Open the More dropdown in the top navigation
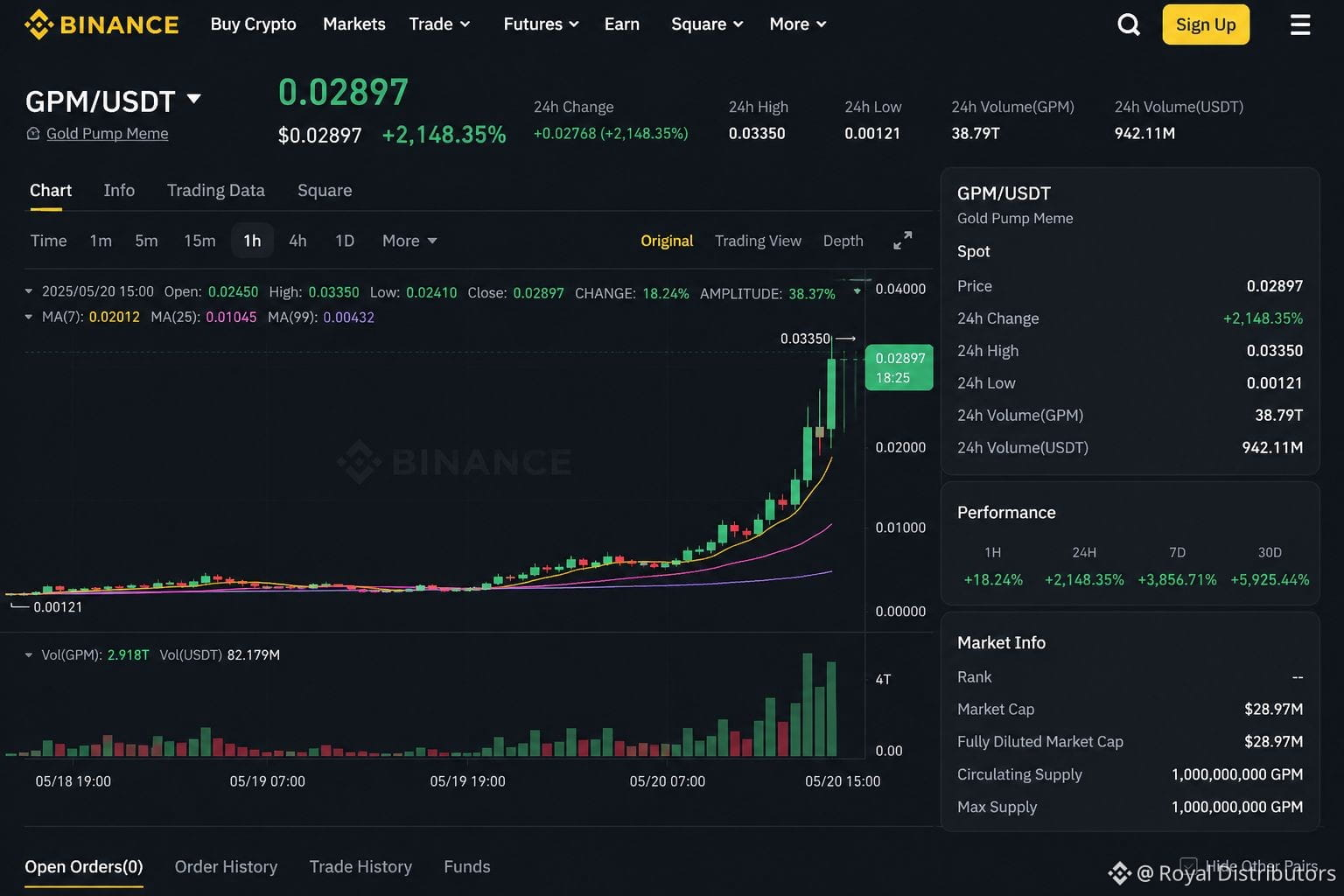Image resolution: width=1344 pixels, height=896 pixels. click(x=798, y=24)
